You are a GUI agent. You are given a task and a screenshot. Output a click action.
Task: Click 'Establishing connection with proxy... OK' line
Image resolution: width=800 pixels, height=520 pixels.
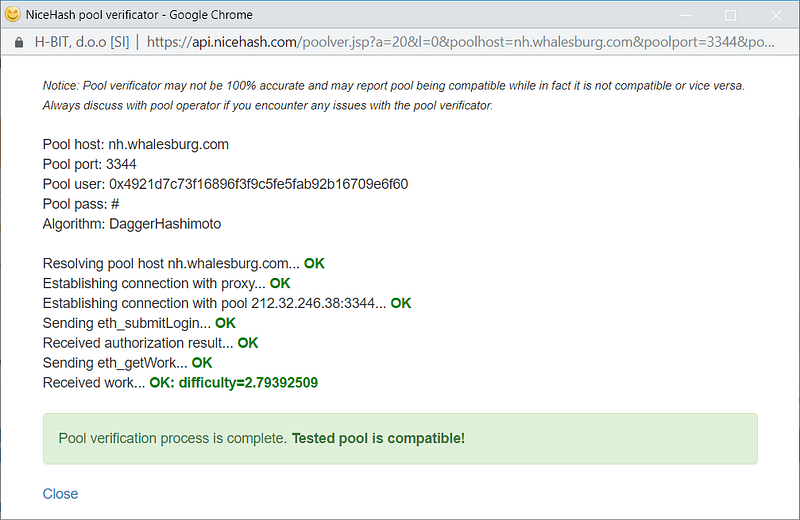[166, 283]
